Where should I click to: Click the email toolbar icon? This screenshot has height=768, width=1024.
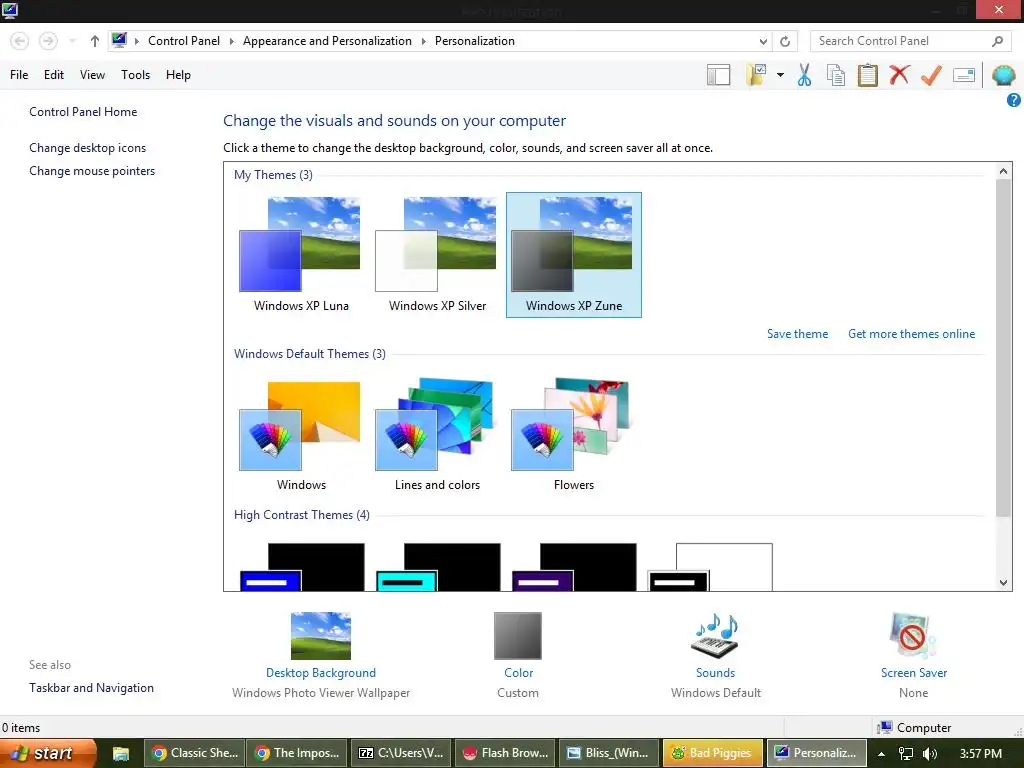(x=964, y=75)
